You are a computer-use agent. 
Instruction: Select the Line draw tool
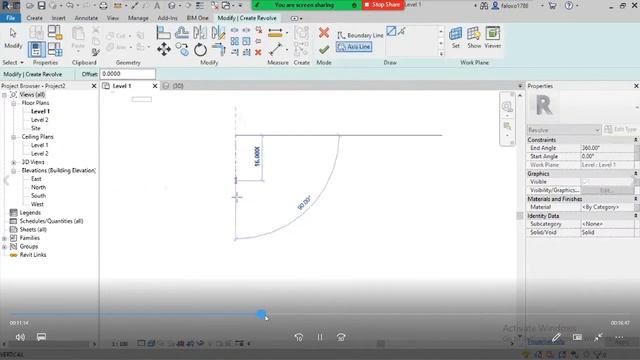tap(391, 31)
